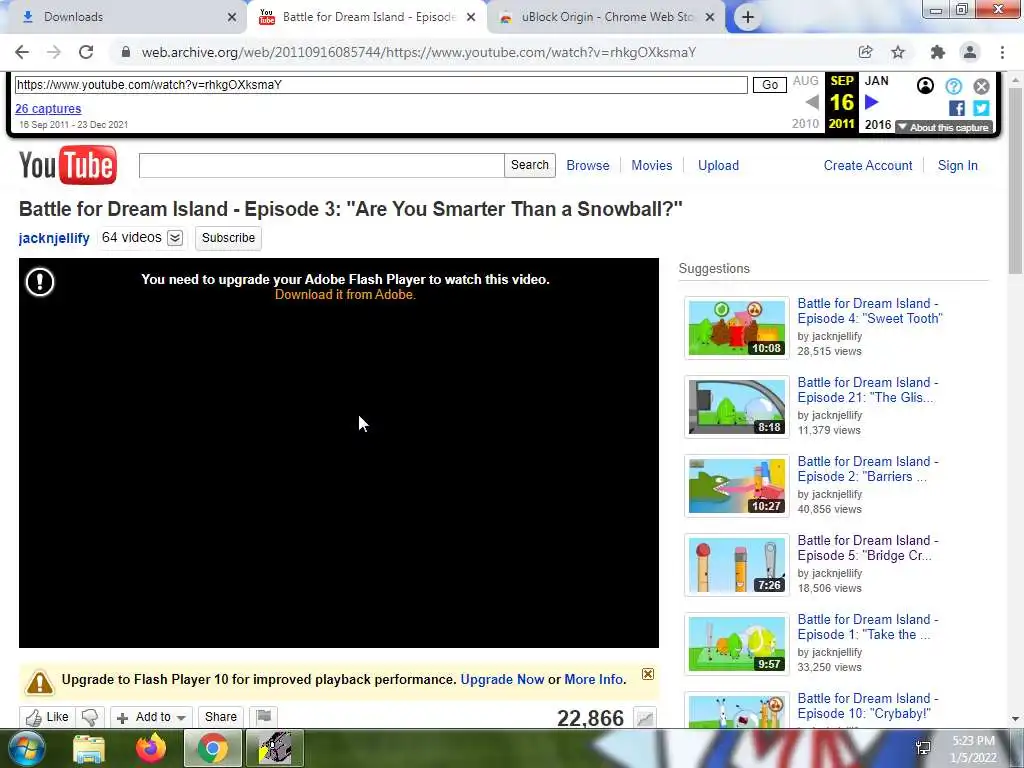The width and height of the screenshot is (1024, 768).
Task: Reload the current page
Action: (x=86, y=52)
